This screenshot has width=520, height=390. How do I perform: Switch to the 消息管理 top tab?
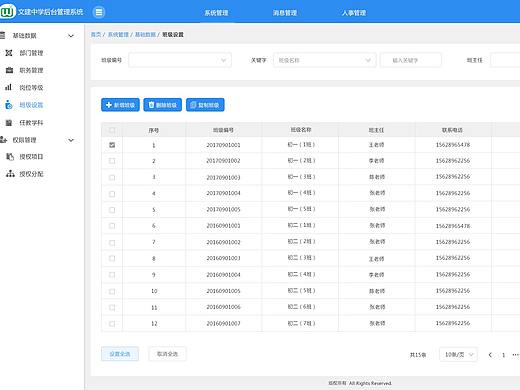click(x=285, y=13)
